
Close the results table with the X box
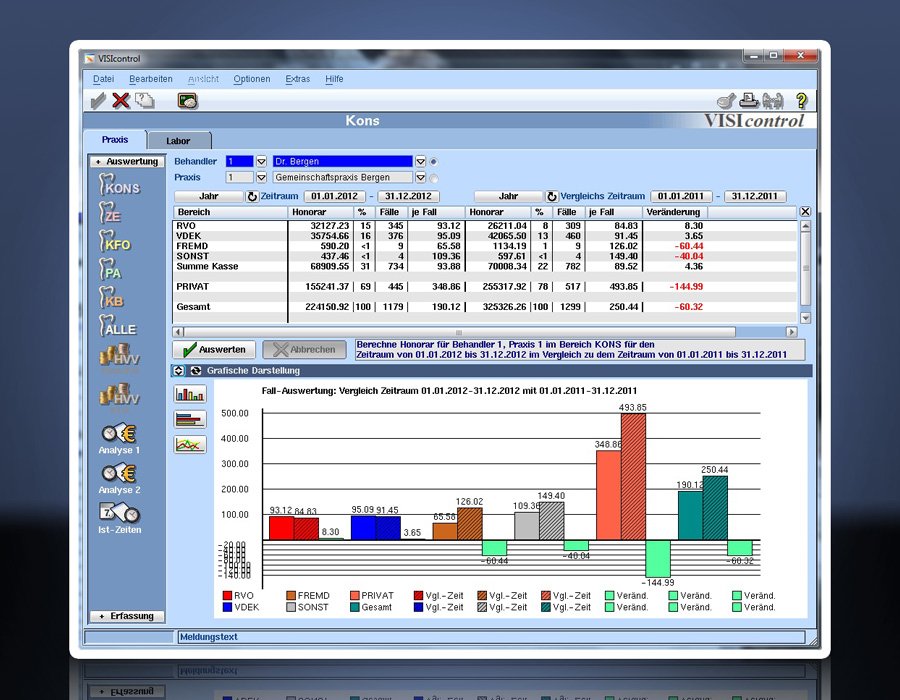coord(805,212)
